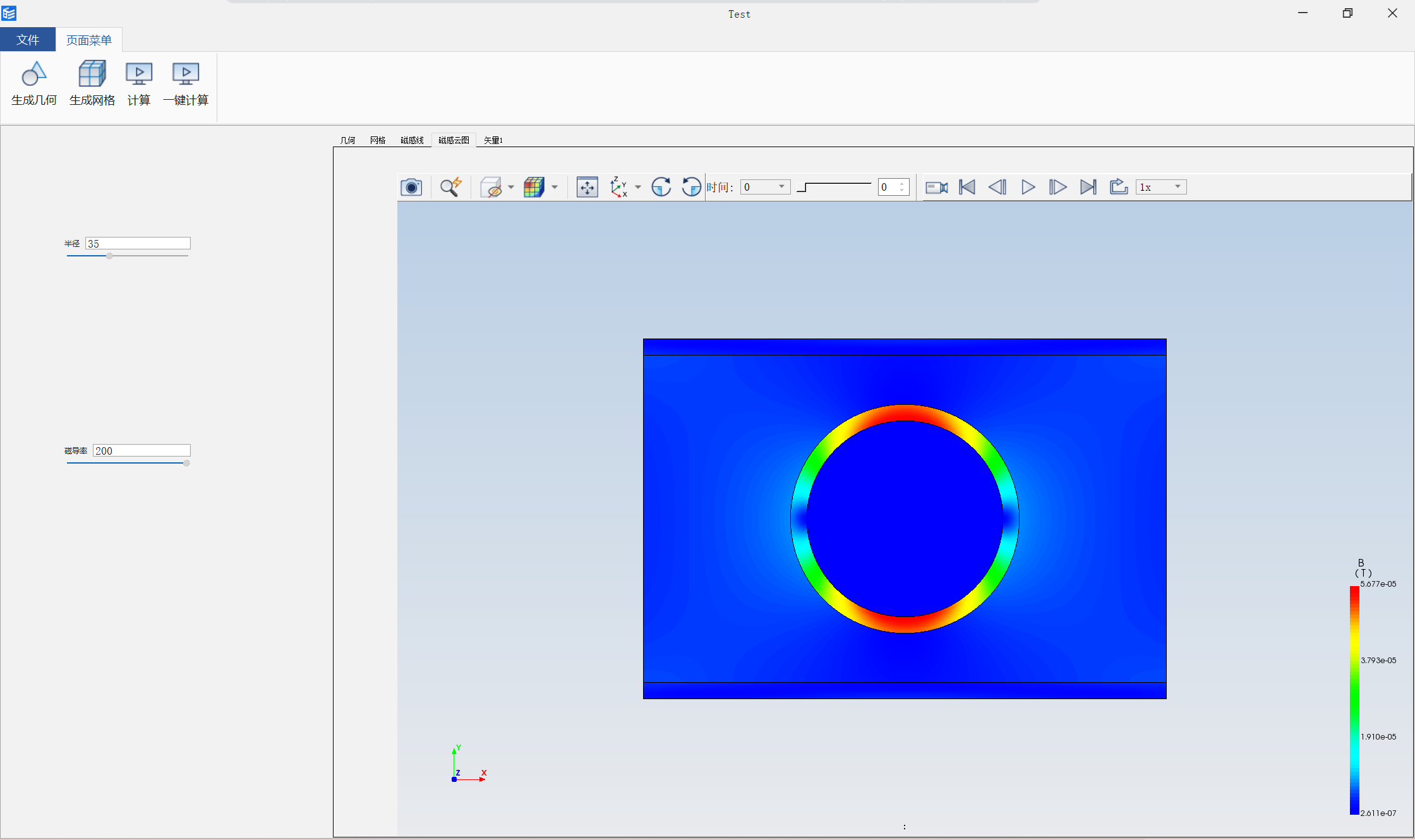This screenshot has height=840, width=1415.
Task: Click the 磁导率 slider handle
Action: (186, 463)
